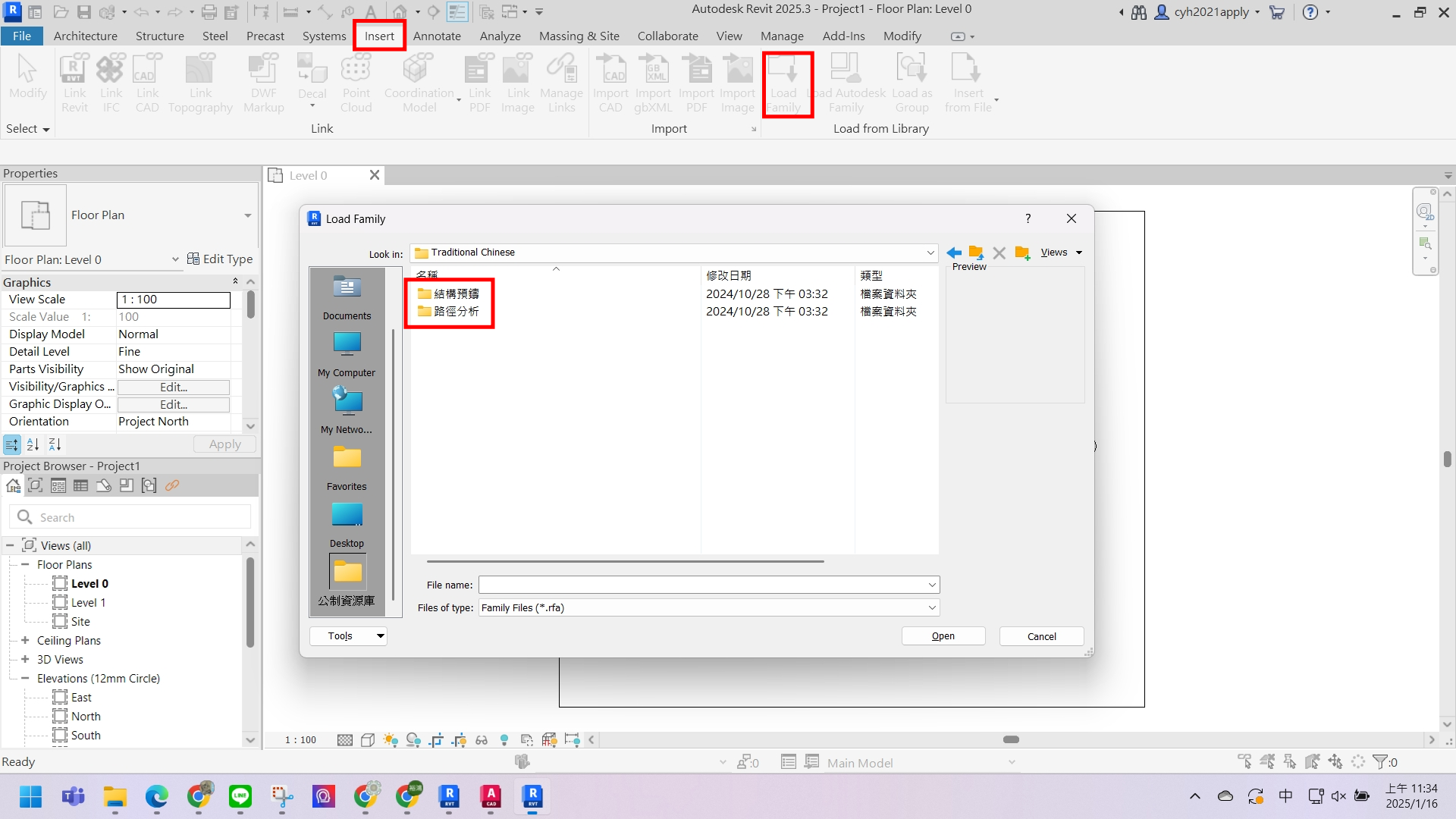Click the Sun Path icon in view control bar
1456x819 pixels.
(x=391, y=740)
